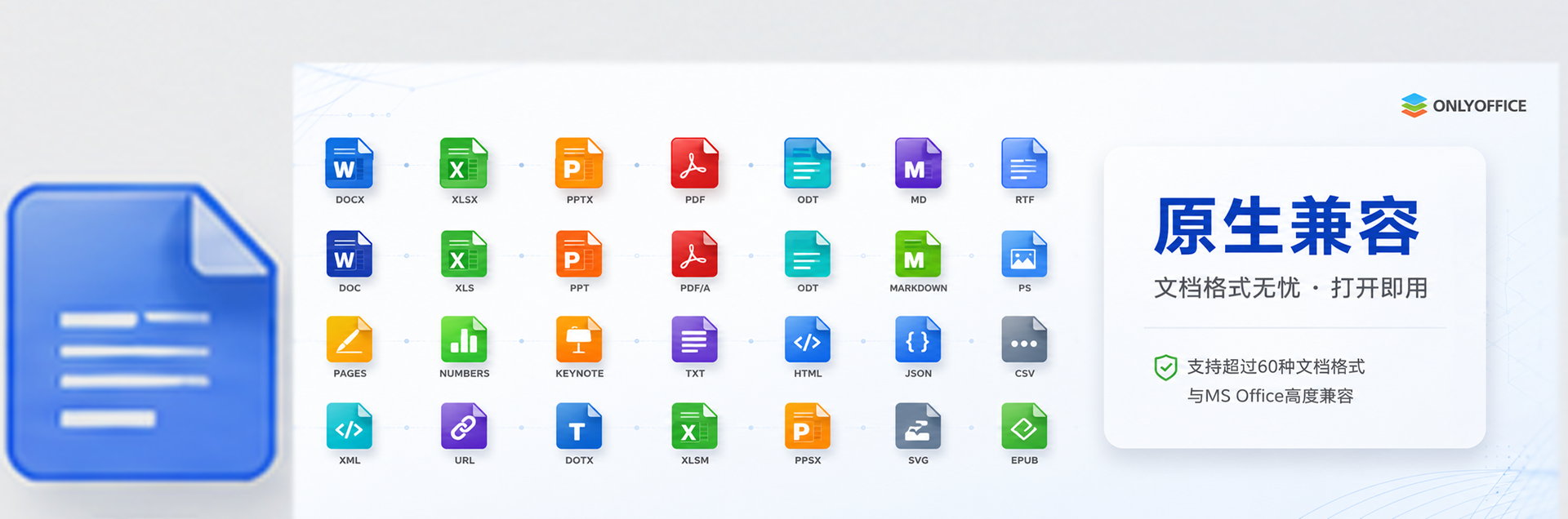Open the green NUMBERS chart icon
The height and width of the screenshot is (519, 1568).
point(464,339)
